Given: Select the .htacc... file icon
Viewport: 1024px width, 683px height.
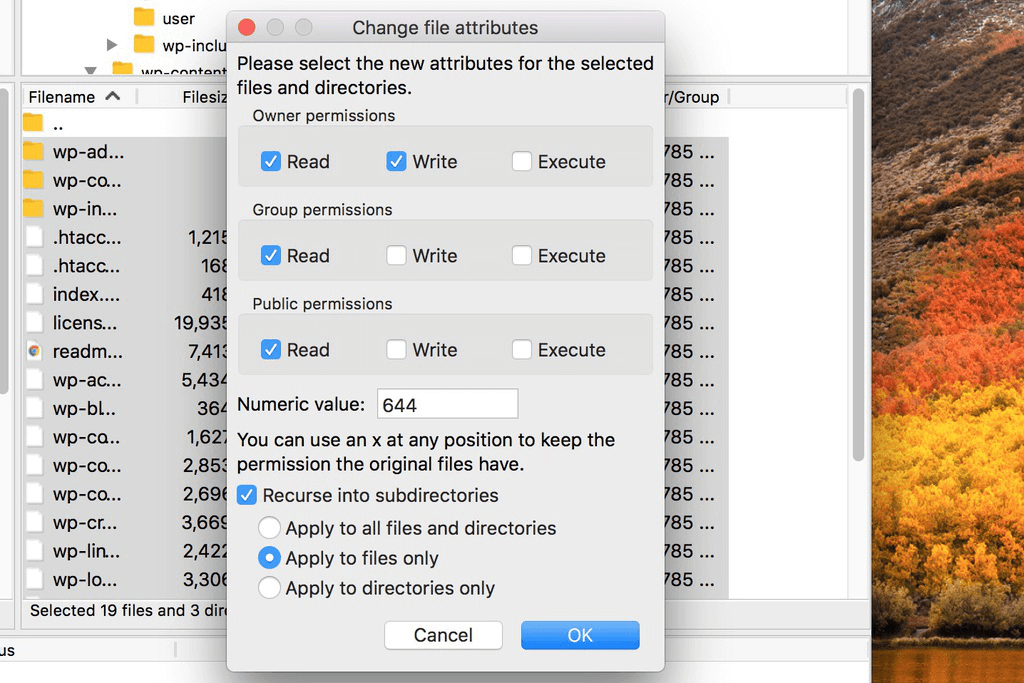Looking at the screenshot, I should [x=33, y=237].
